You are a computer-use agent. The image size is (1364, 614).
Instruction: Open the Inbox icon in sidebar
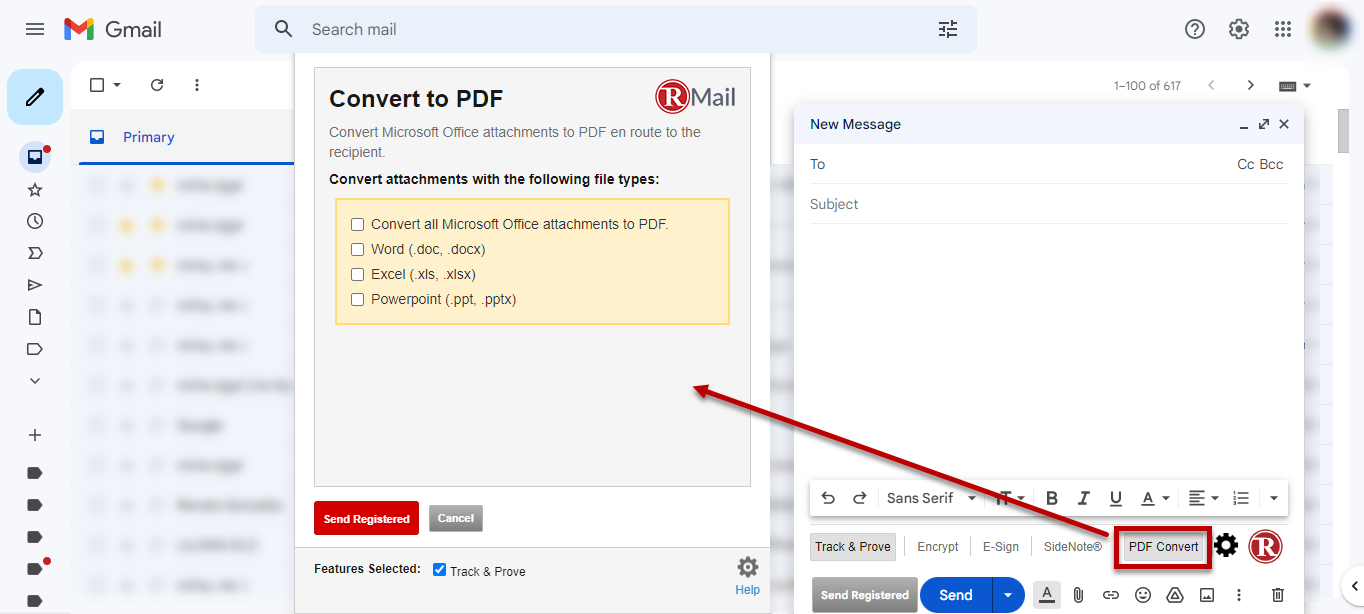point(35,157)
